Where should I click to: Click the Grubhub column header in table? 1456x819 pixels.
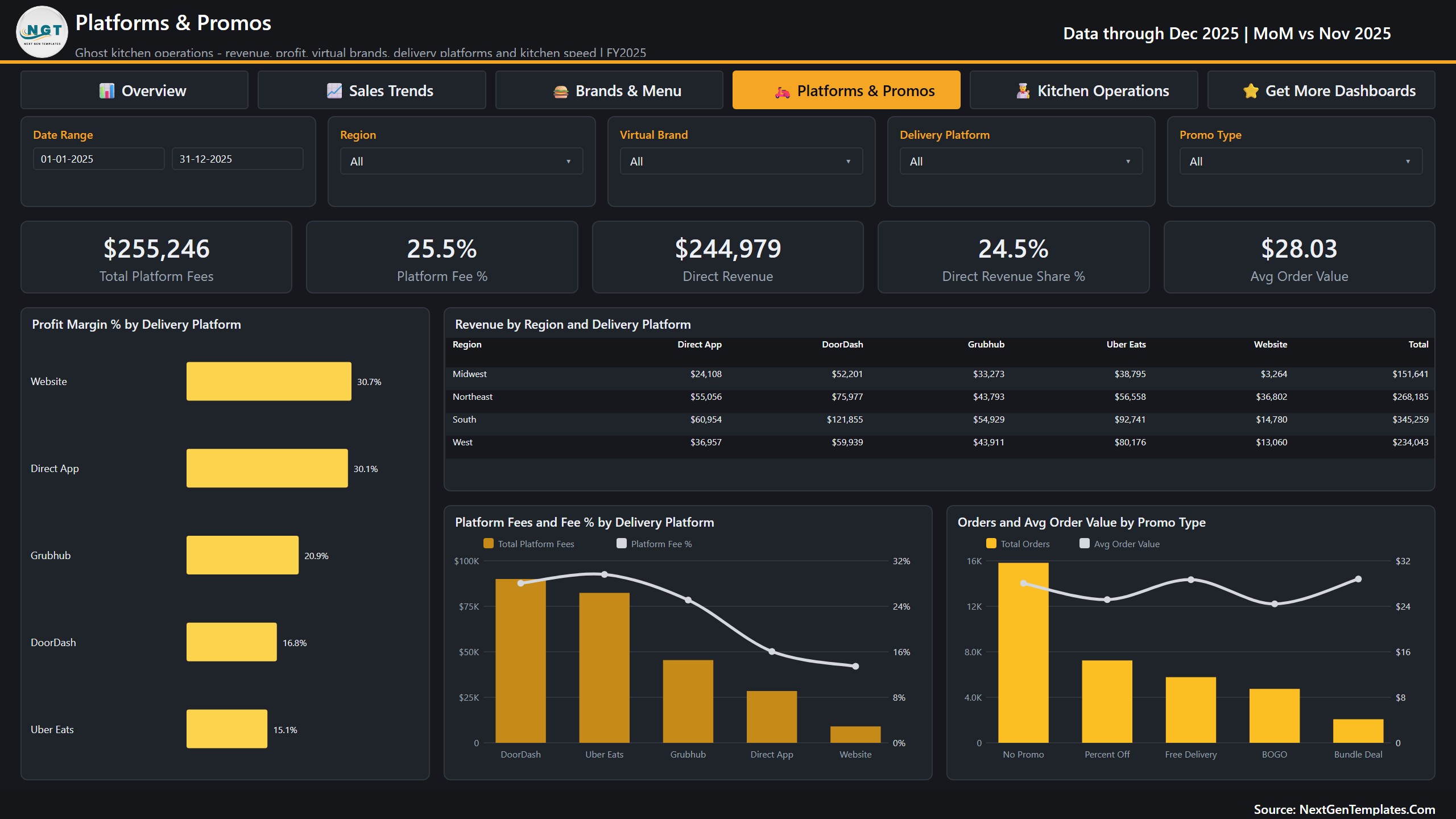coord(986,345)
